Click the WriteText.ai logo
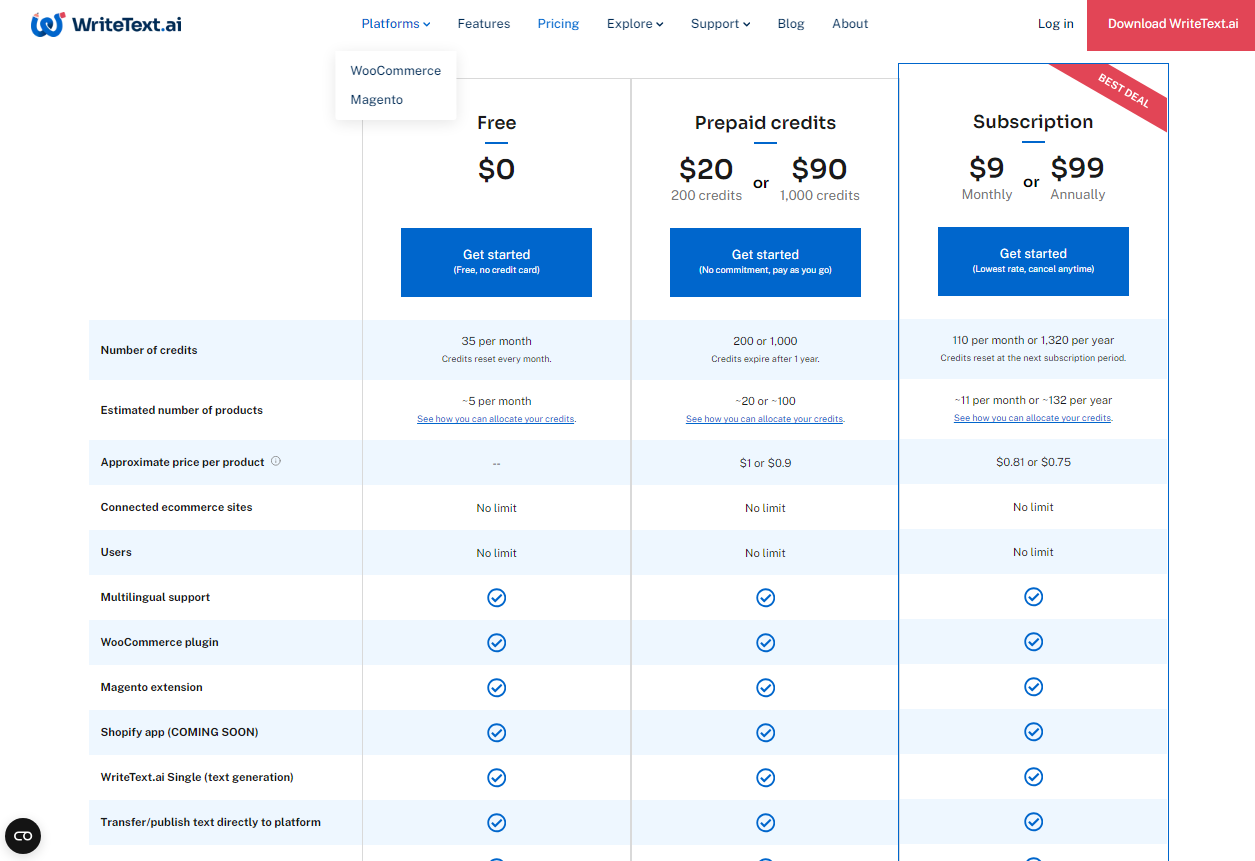The image size is (1255, 861). 106,24
